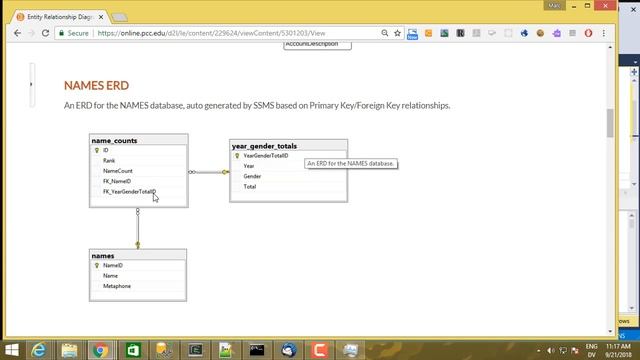Screen dimensions: 640x360
Task: Open the blue 'New' extension icon
Action: (412, 33)
